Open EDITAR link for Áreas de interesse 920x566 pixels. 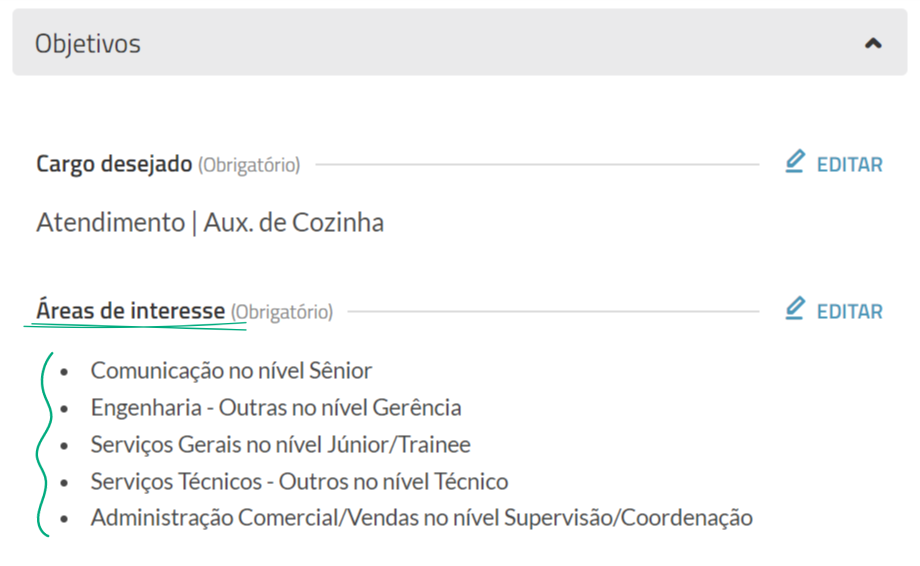coord(850,311)
